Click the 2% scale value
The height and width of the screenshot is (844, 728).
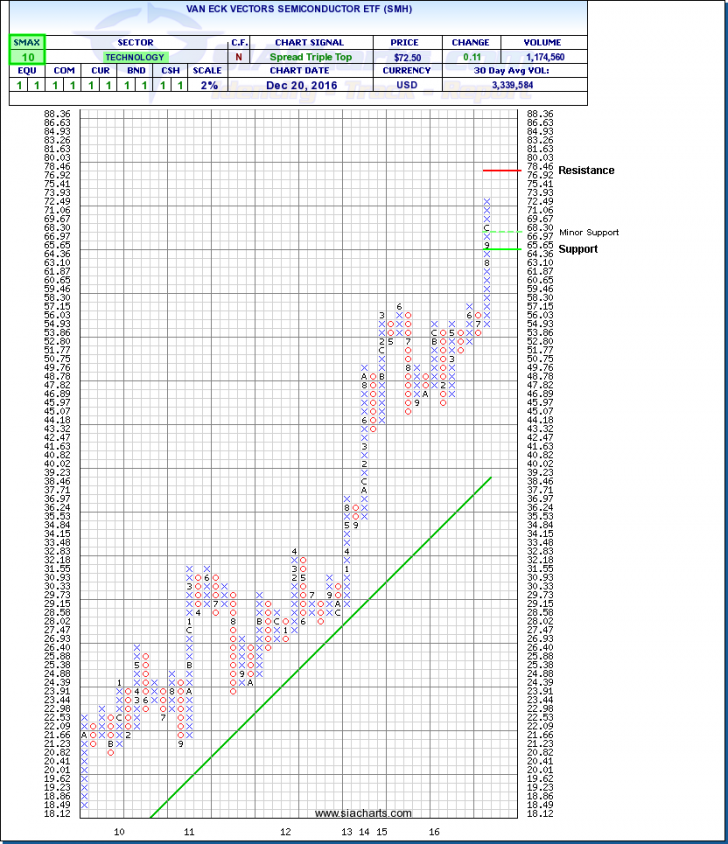203,86
